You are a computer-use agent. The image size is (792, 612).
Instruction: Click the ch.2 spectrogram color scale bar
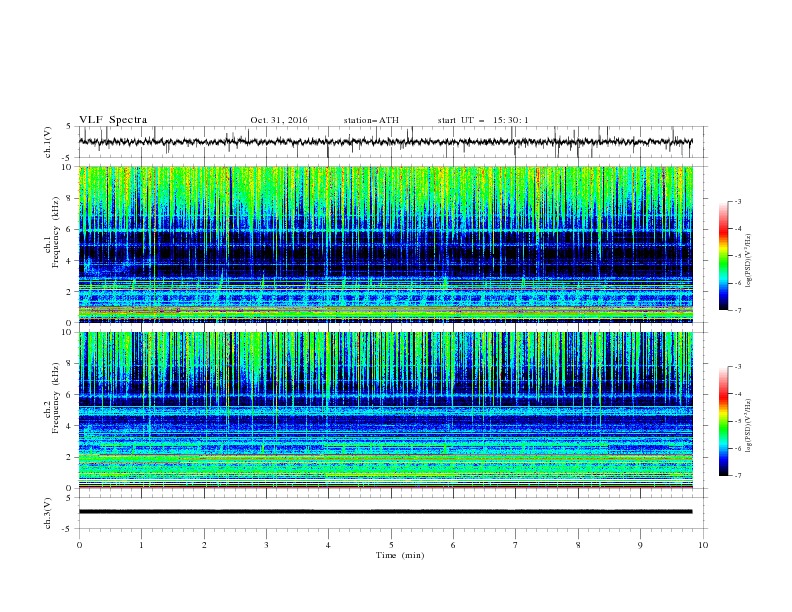(724, 421)
